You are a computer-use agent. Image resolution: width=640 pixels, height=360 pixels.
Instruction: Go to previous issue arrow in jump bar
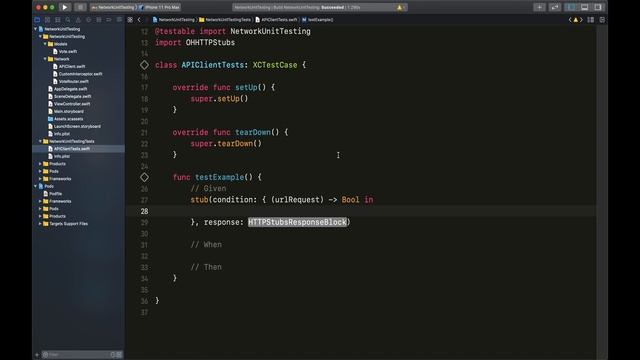[x=570, y=20]
